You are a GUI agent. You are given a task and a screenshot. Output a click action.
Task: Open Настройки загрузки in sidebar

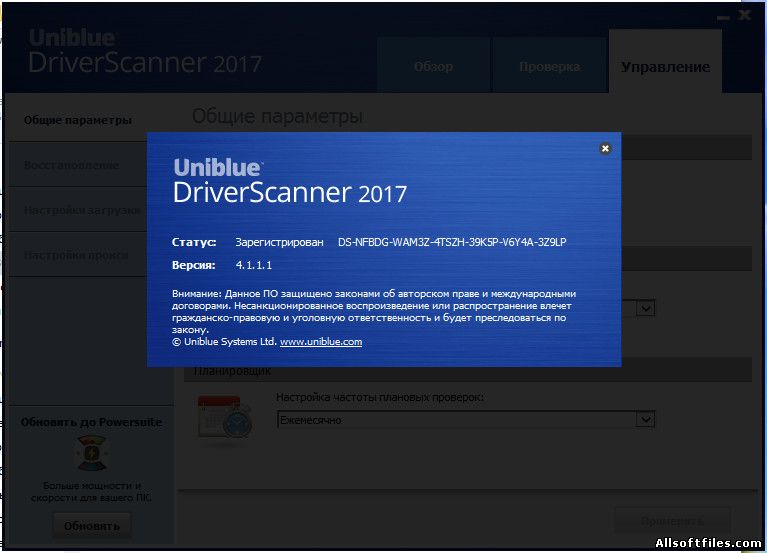(78, 210)
